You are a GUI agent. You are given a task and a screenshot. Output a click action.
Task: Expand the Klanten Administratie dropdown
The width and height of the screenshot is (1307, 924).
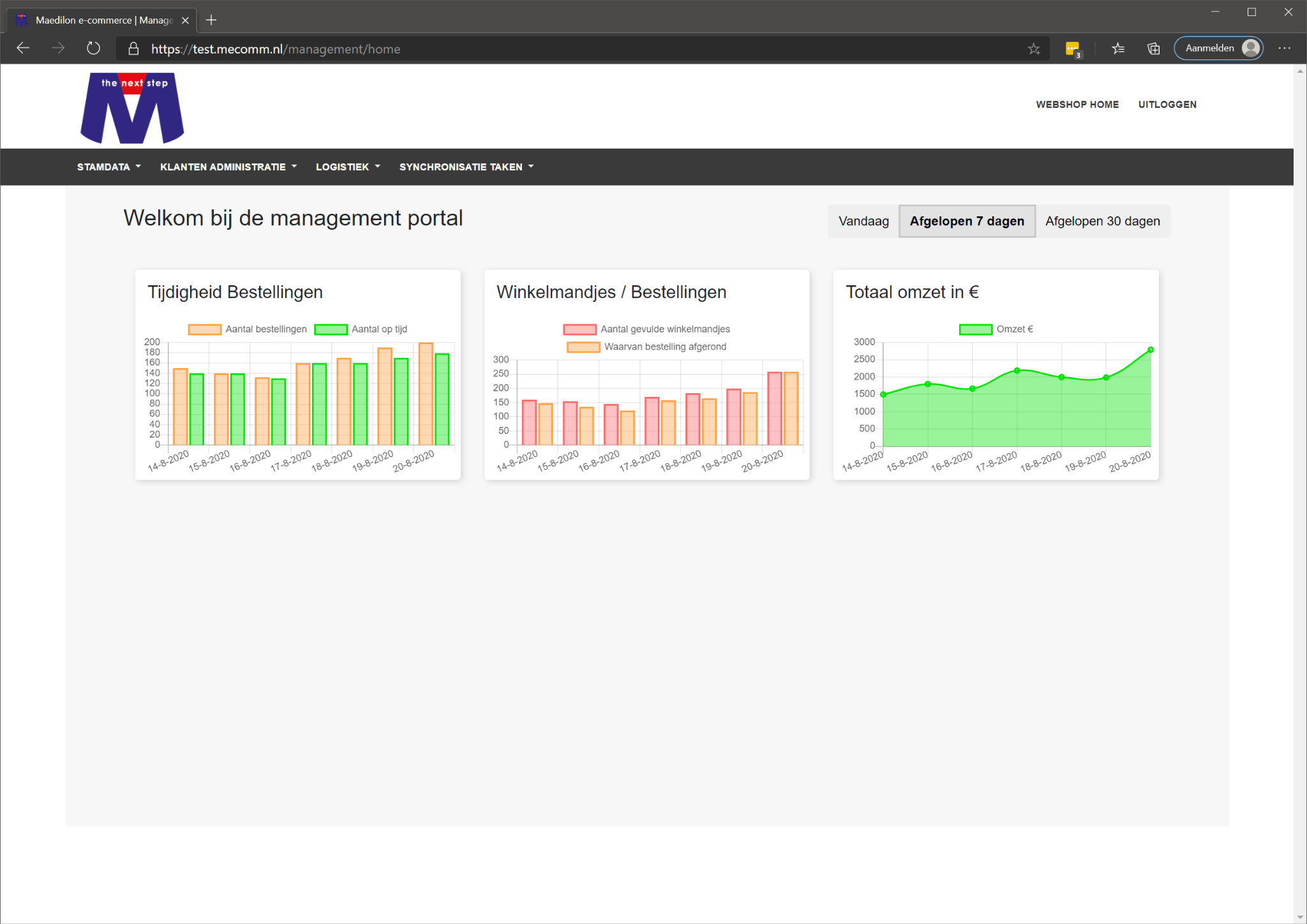(x=228, y=167)
